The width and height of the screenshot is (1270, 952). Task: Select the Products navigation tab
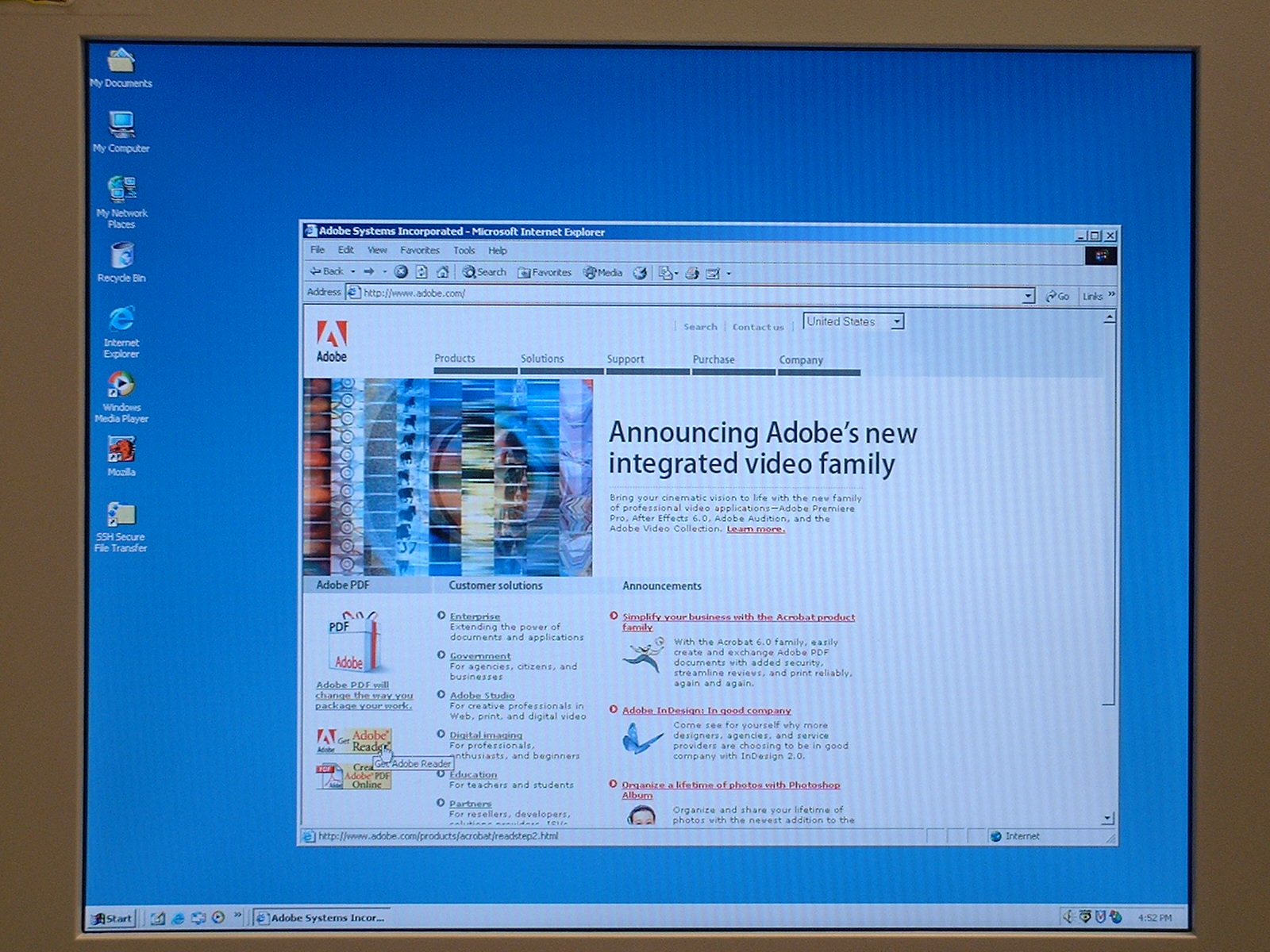click(455, 359)
